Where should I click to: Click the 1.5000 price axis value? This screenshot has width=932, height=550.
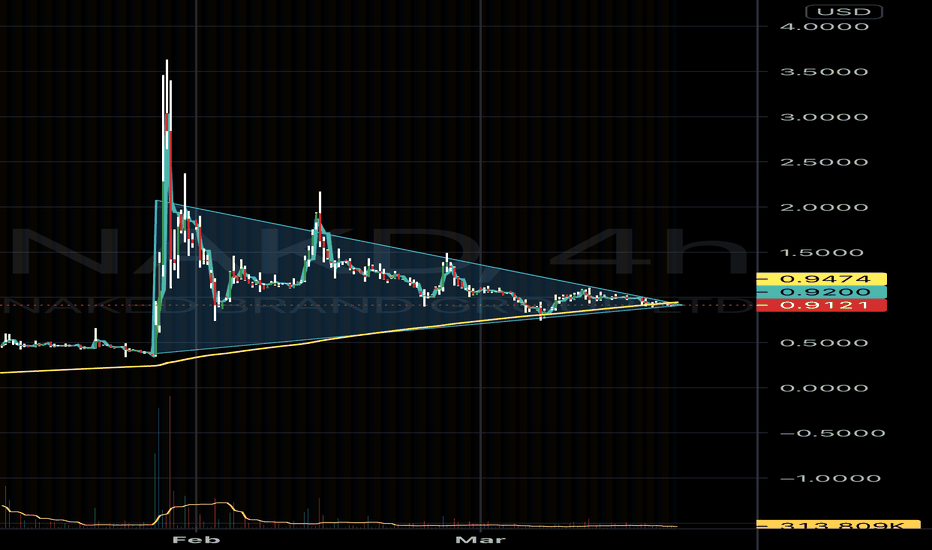824,253
